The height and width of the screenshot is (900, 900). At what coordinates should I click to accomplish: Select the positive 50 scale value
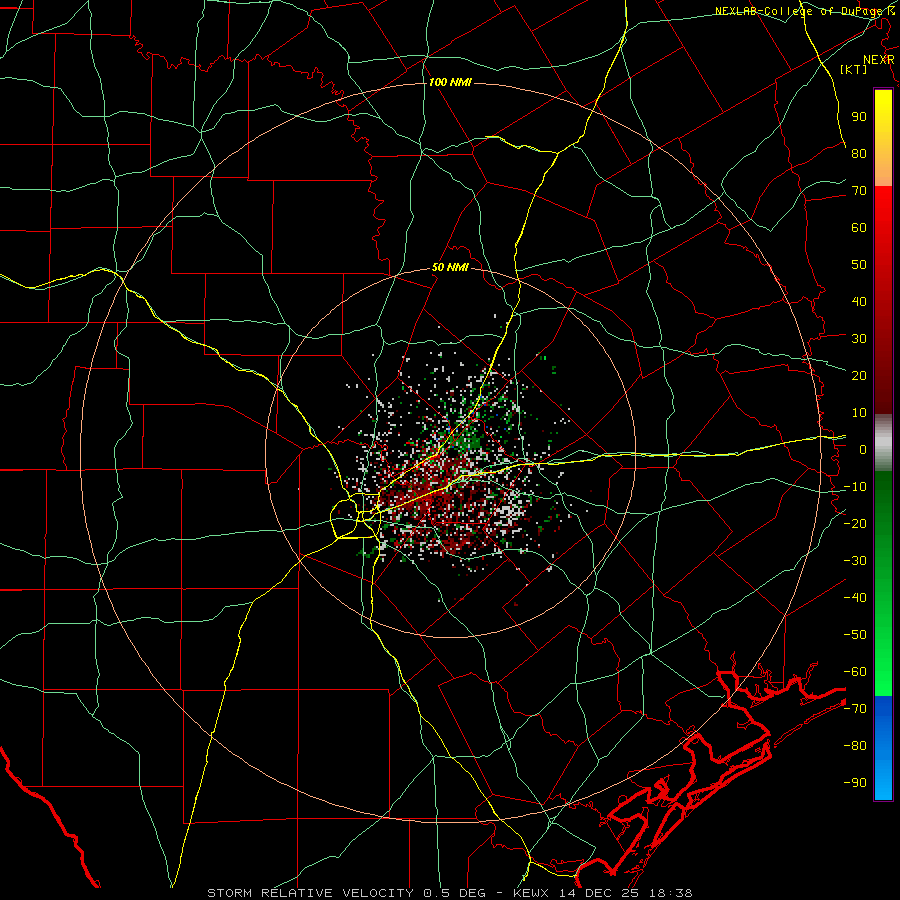pyautogui.click(x=859, y=265)
